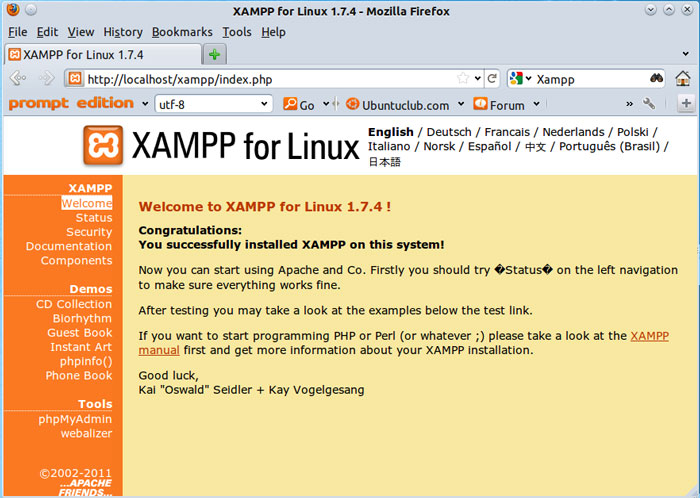Open the Guest Book demo
700x498 pixels.
[80, 332]
